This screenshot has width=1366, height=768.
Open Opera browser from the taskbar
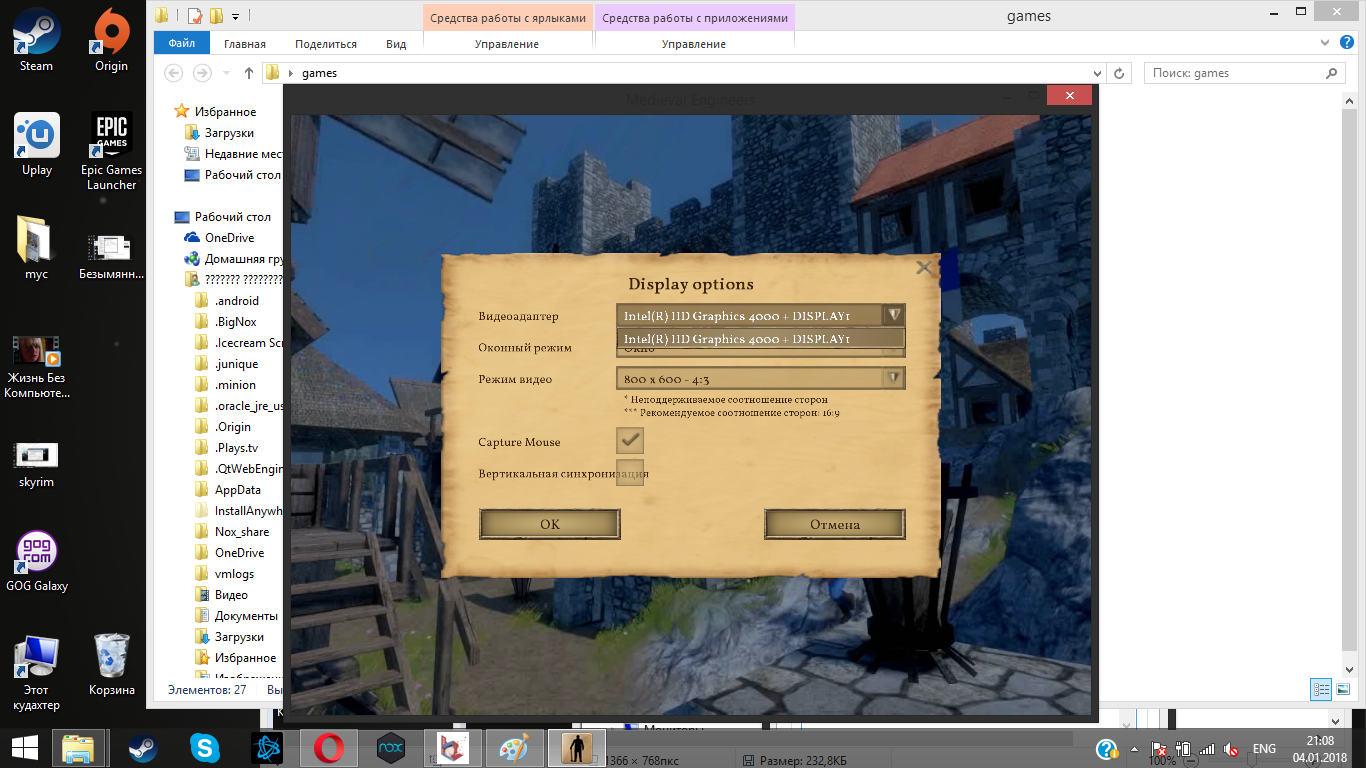coord(329,748)
